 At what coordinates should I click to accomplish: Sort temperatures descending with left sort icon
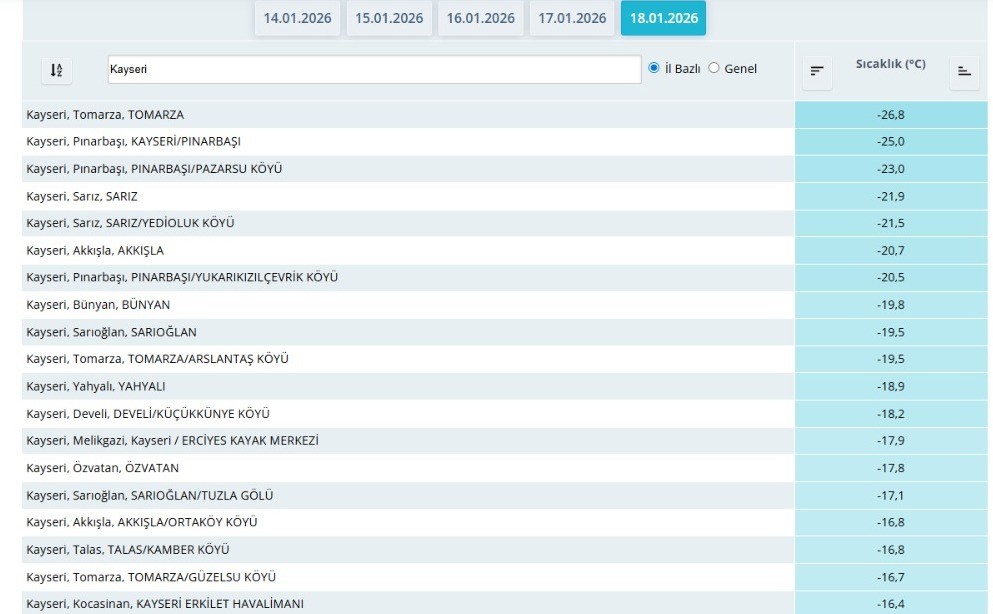817,71
